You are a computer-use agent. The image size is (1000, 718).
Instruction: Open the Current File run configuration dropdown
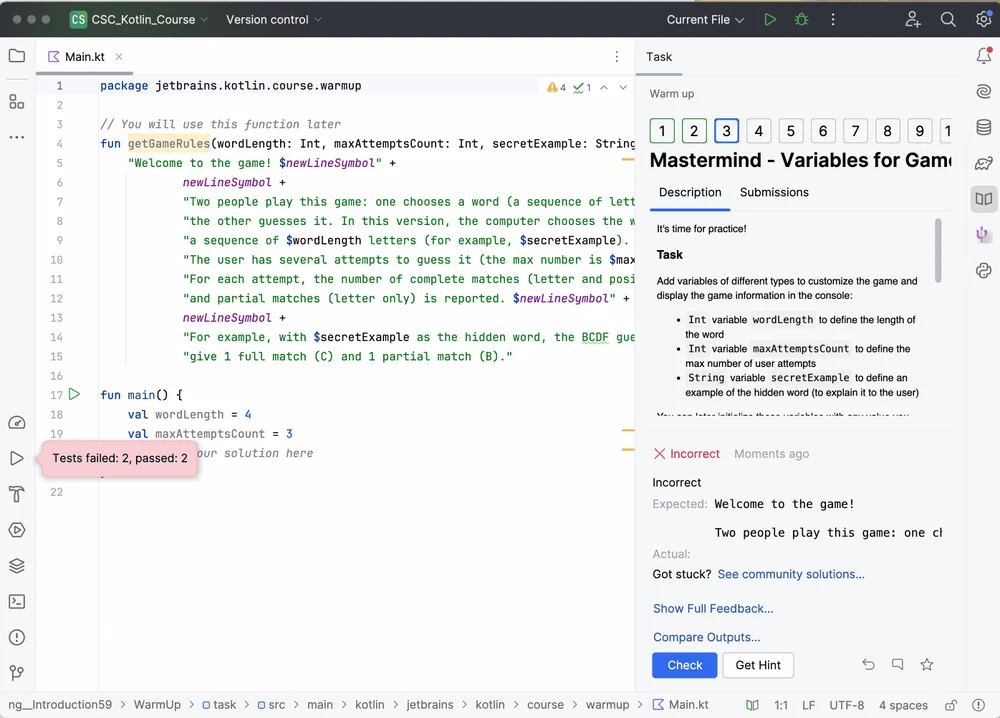pyautogui.click(x=705, y=20)
